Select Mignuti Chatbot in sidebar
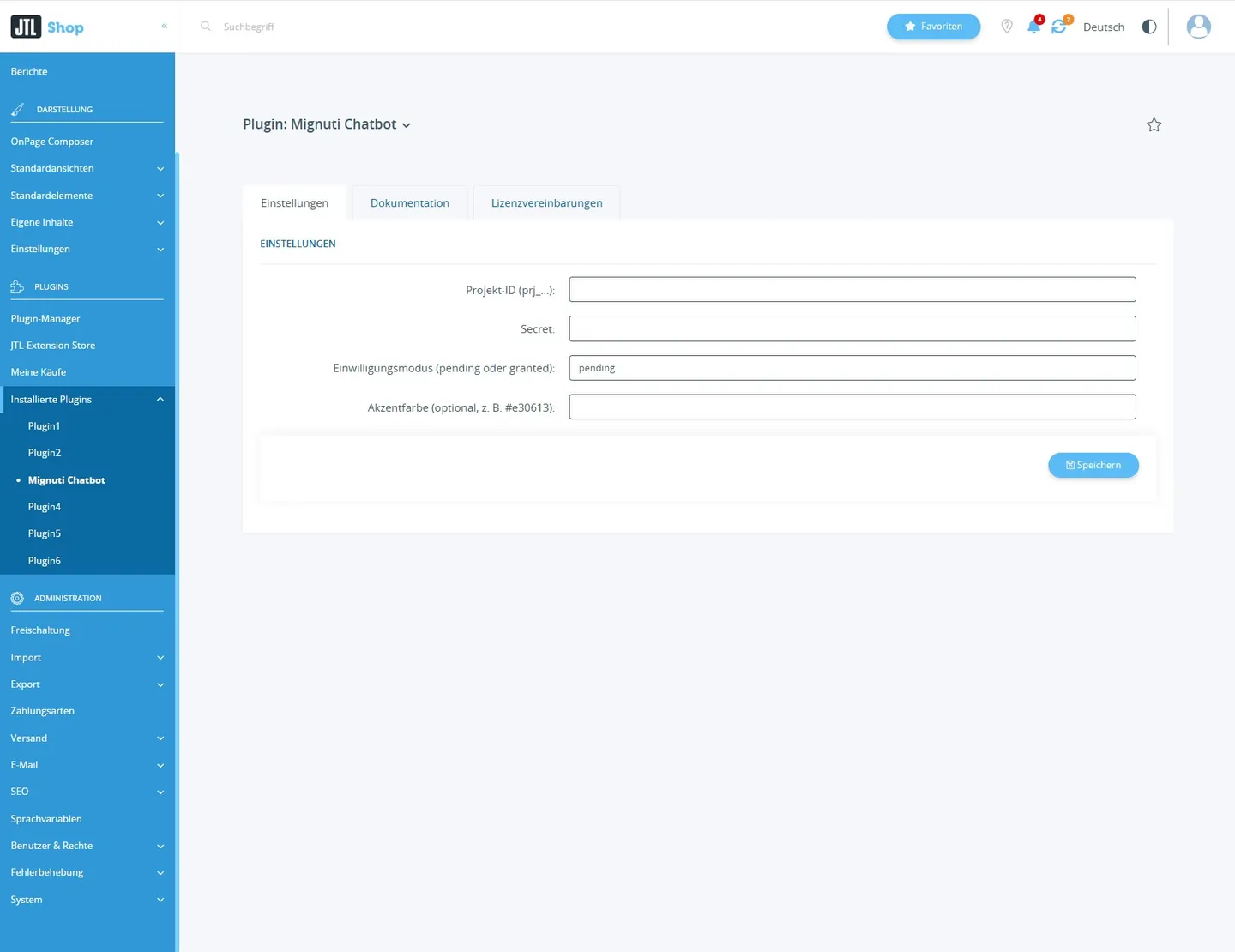 (67, 480)
